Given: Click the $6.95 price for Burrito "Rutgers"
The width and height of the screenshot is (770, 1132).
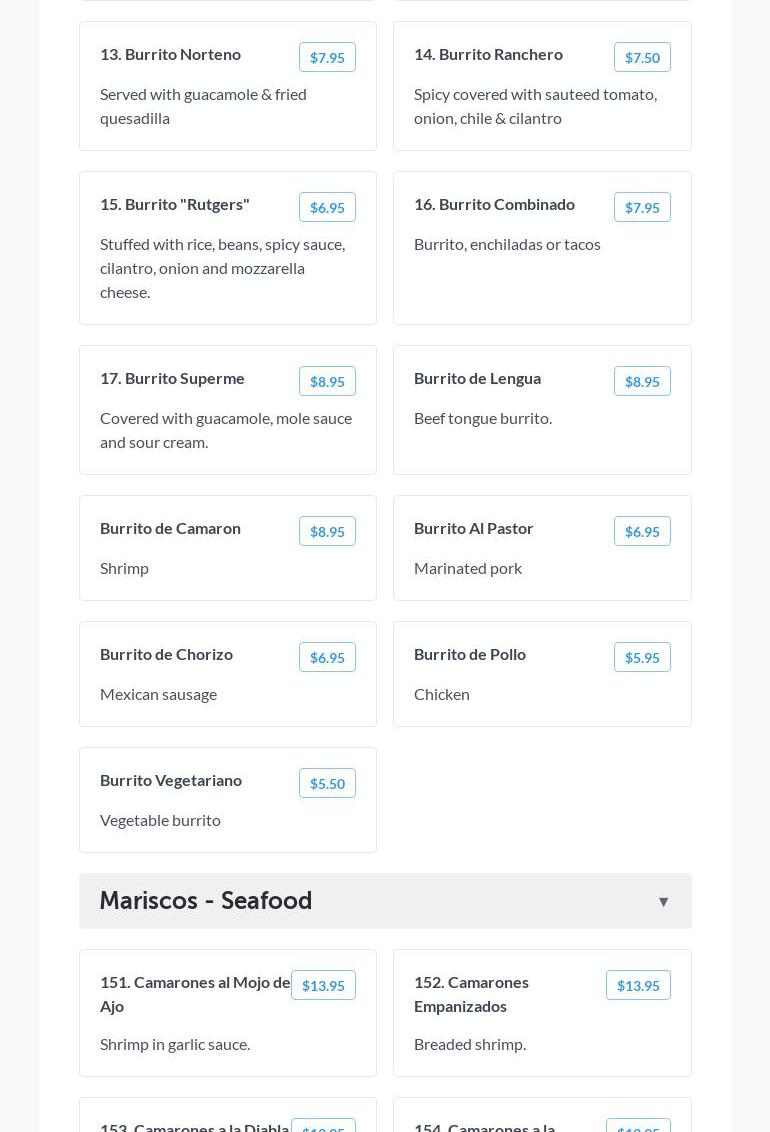Looking at the screenshot, I should (327, 208).
